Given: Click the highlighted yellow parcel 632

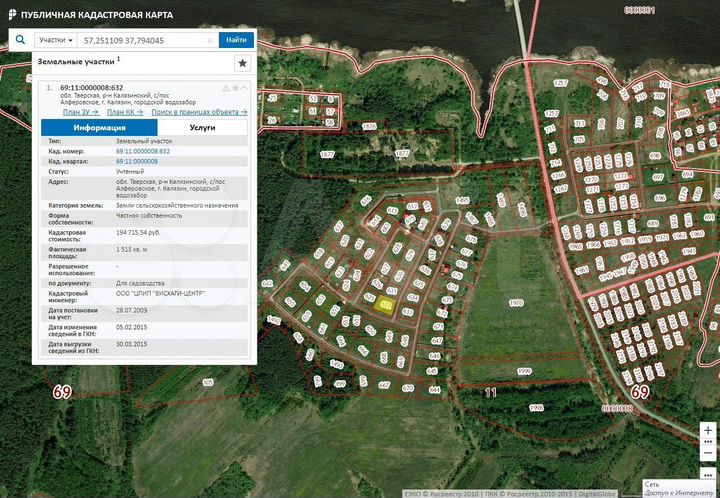Looking at the screenshot, I should point(385,305).
